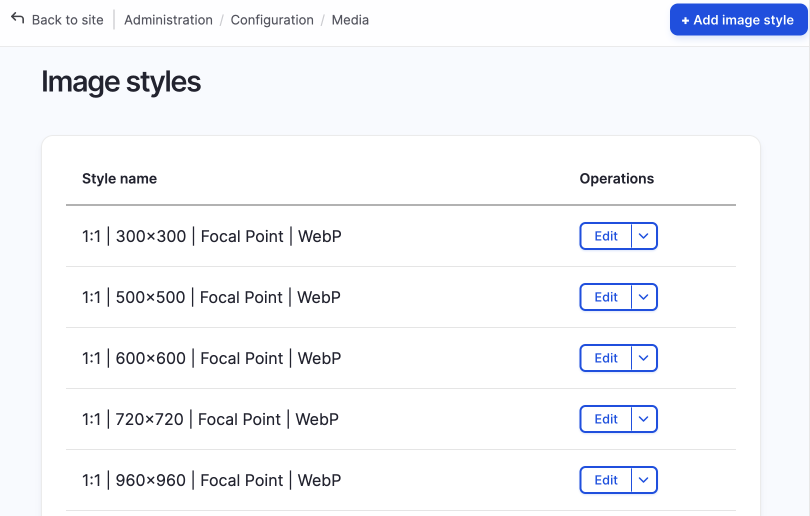Click the Image styles page heading

121,82
